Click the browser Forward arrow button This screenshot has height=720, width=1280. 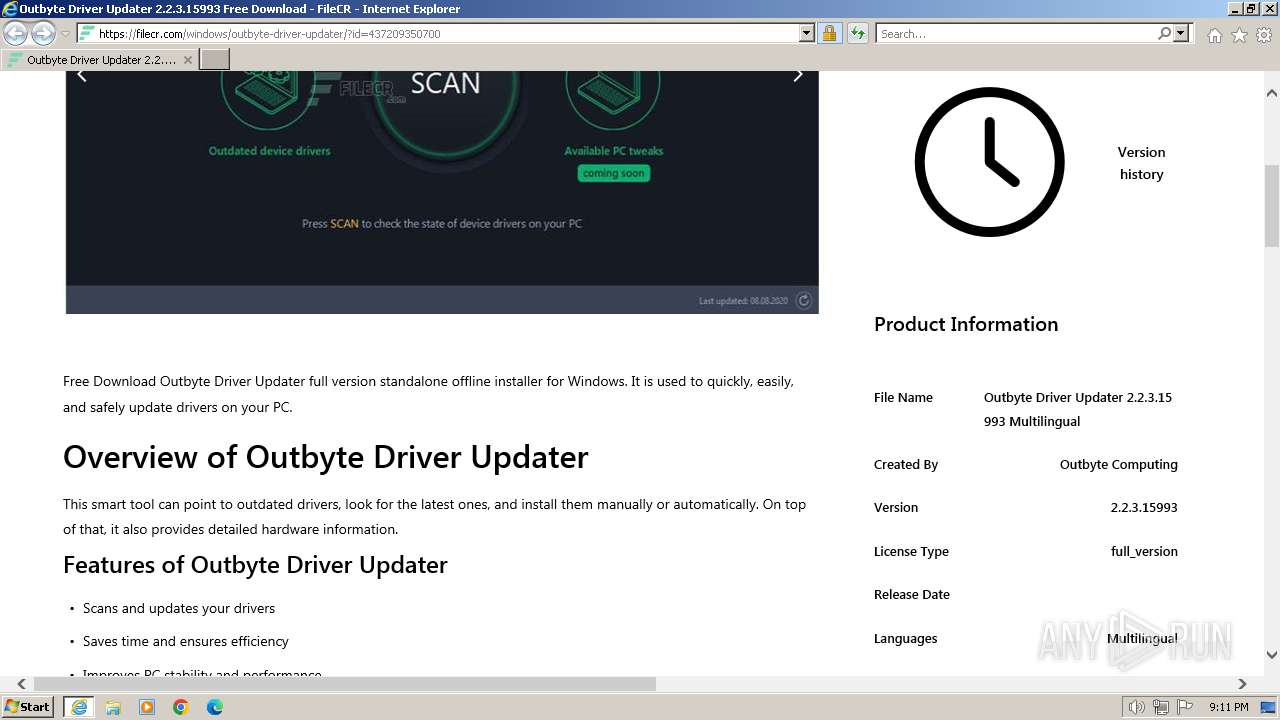[x=43, y=34]
